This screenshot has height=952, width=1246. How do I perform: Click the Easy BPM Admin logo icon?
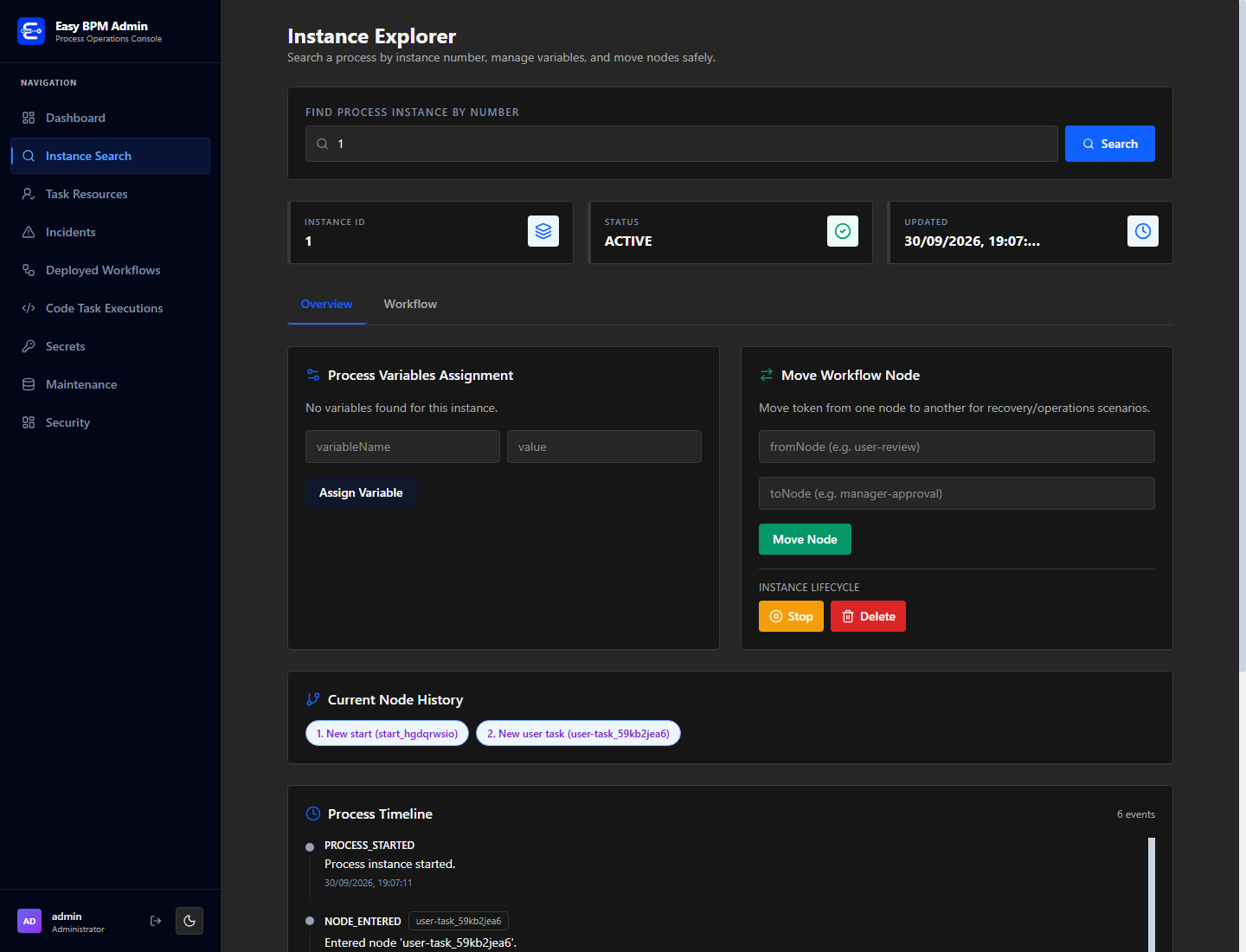(x=31, y=31)
